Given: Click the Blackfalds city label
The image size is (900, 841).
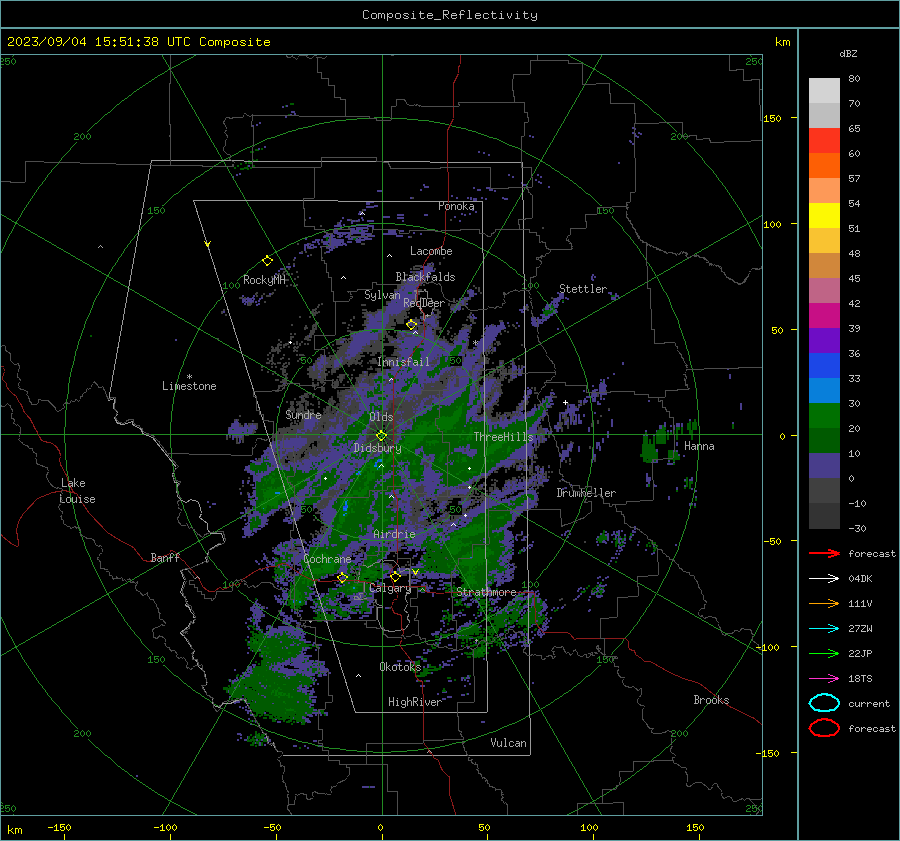Looking at the screenshot, I should pyautogui.click(x=425, y=277).
